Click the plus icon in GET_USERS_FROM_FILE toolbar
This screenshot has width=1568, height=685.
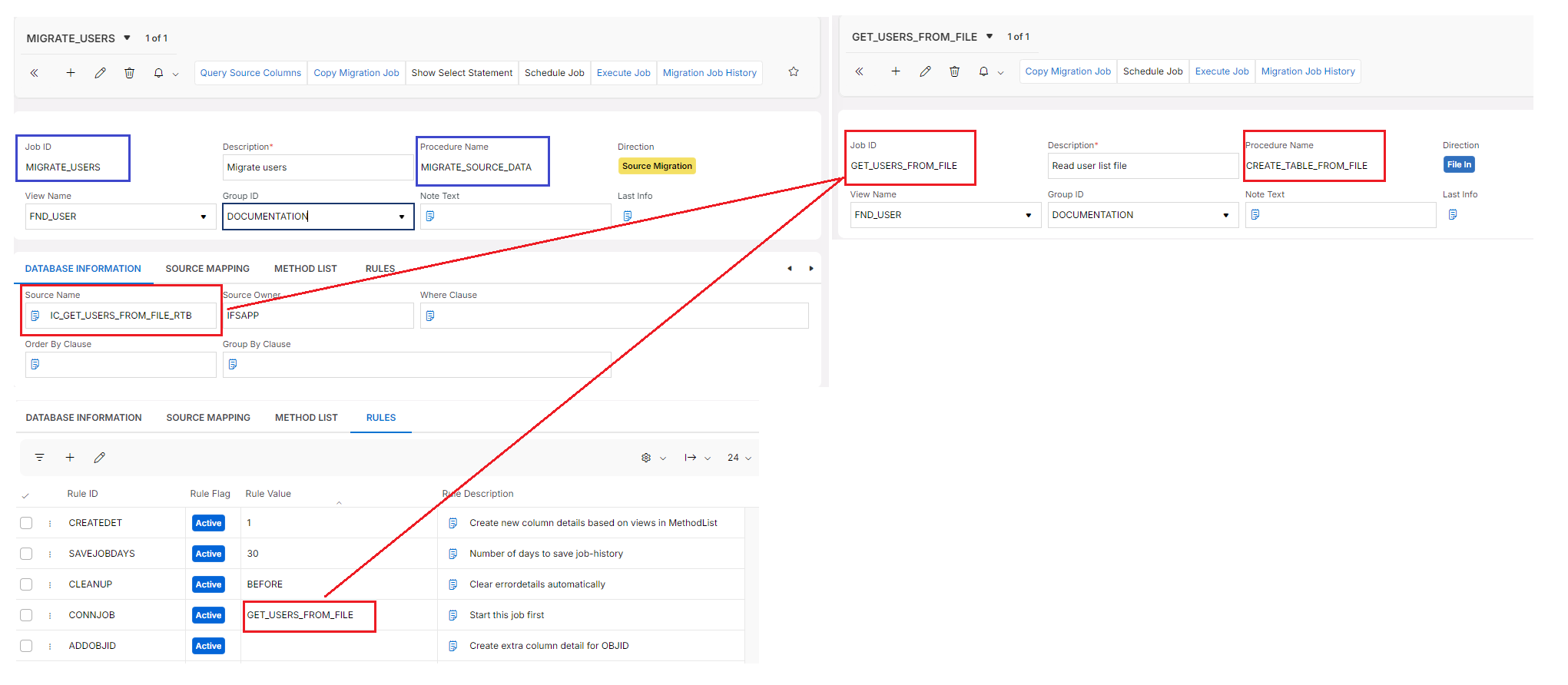tap(895, 71)
